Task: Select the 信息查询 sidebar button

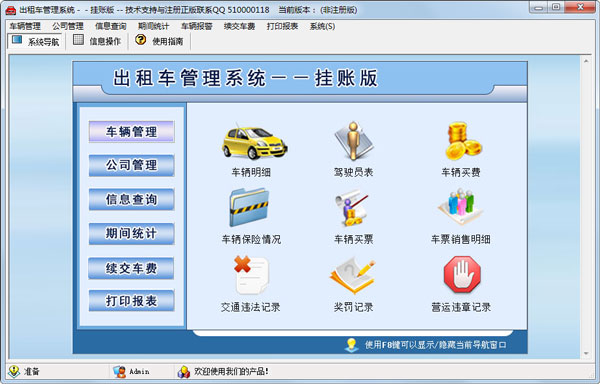Action: point(131,199)
